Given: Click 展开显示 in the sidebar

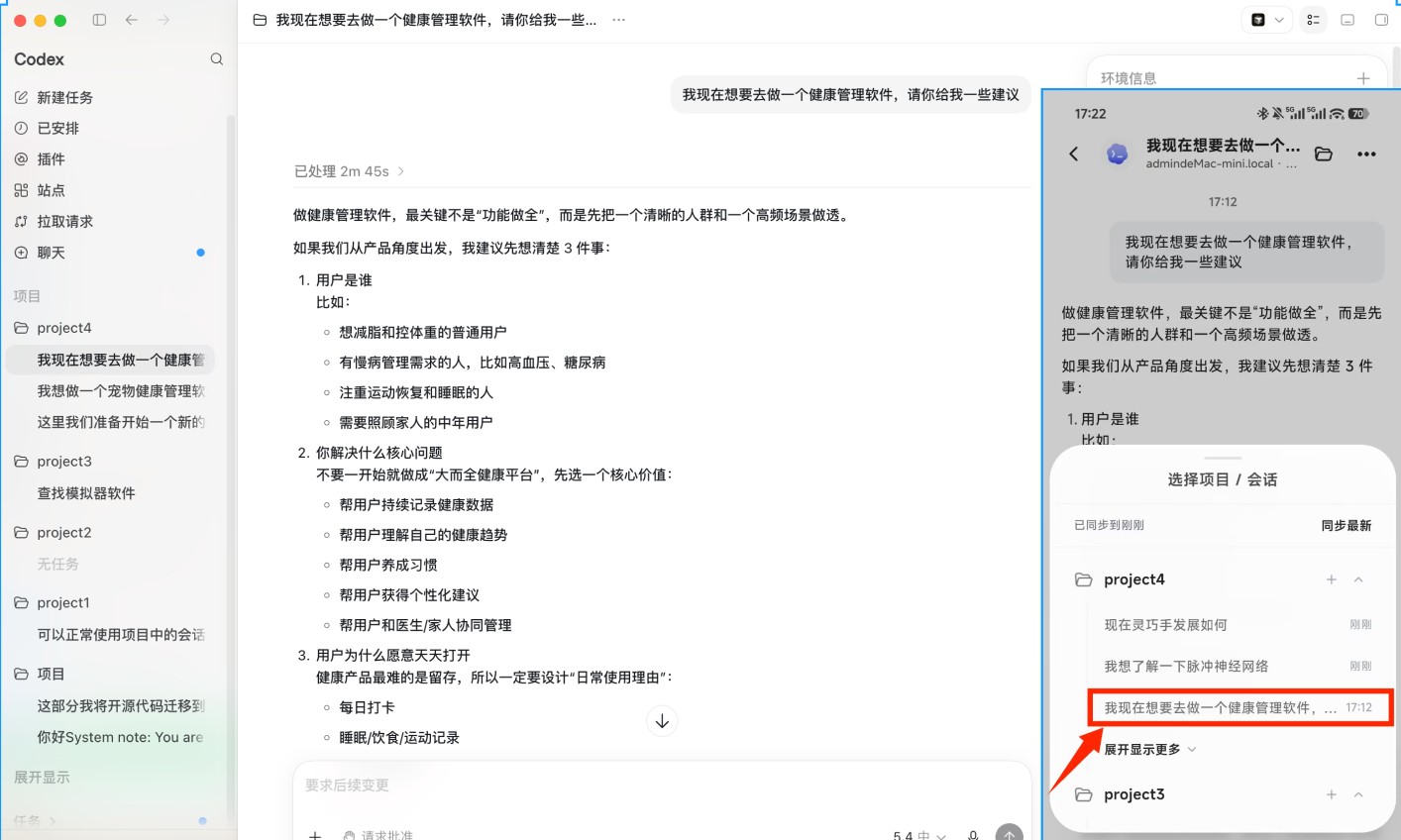Looking at the screenshot, I should click(42, 778).
